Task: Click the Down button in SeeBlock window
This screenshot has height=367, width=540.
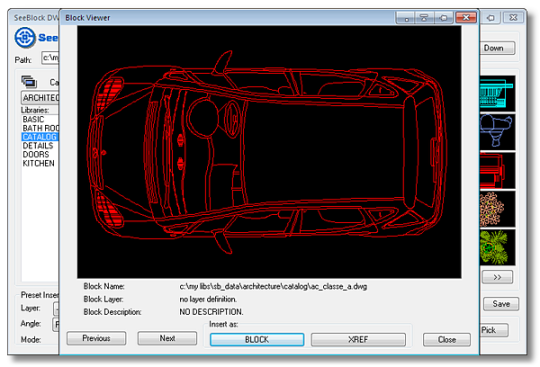Action: click(x=497, y=48)
